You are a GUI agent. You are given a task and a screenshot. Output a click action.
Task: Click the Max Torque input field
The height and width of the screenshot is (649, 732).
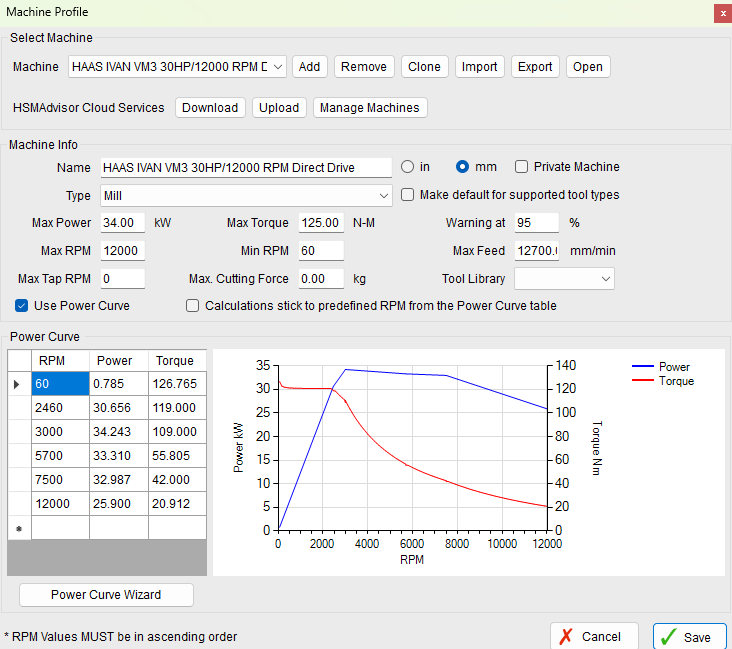point(321,223)
